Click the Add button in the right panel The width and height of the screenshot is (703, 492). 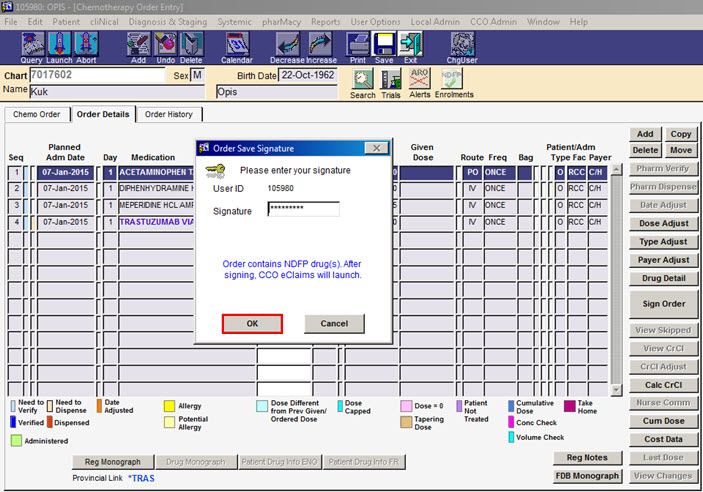point(645,134)
